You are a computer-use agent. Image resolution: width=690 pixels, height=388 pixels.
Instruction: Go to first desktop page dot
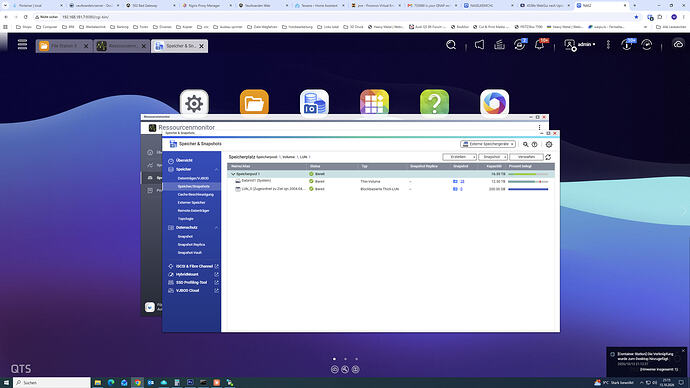(334, 359)
